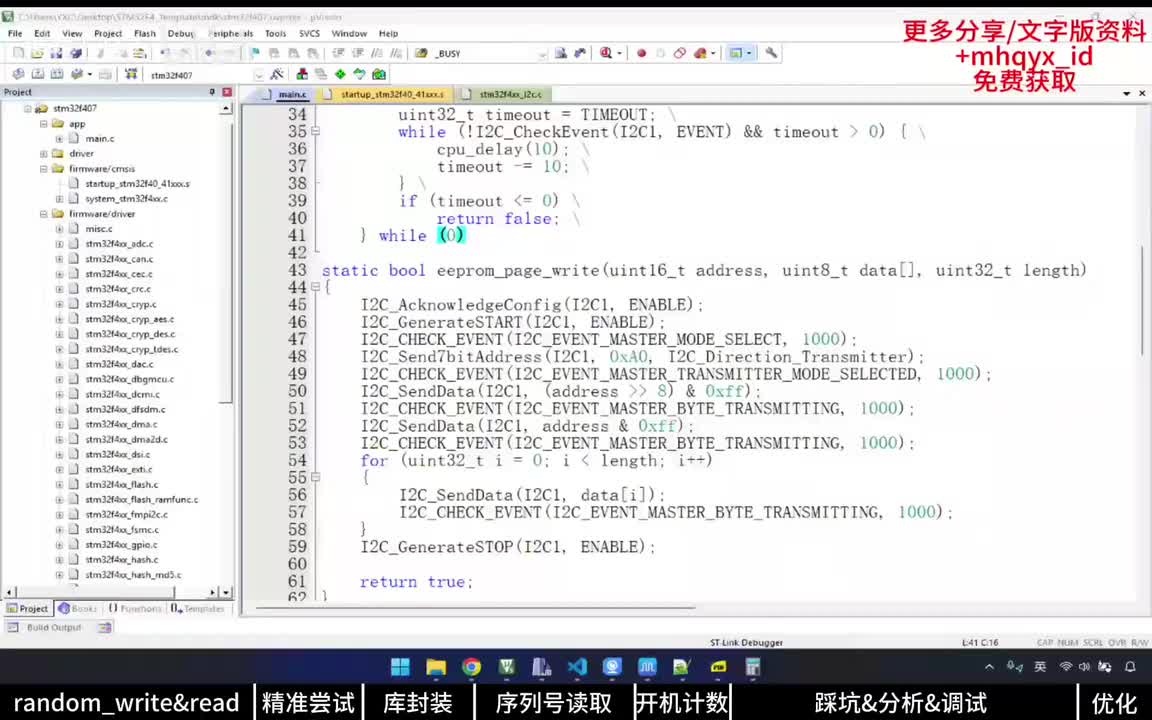Open the File menu
Image resolution: width=1152 pixels, height=720 pixels.
tap(15, 33)
